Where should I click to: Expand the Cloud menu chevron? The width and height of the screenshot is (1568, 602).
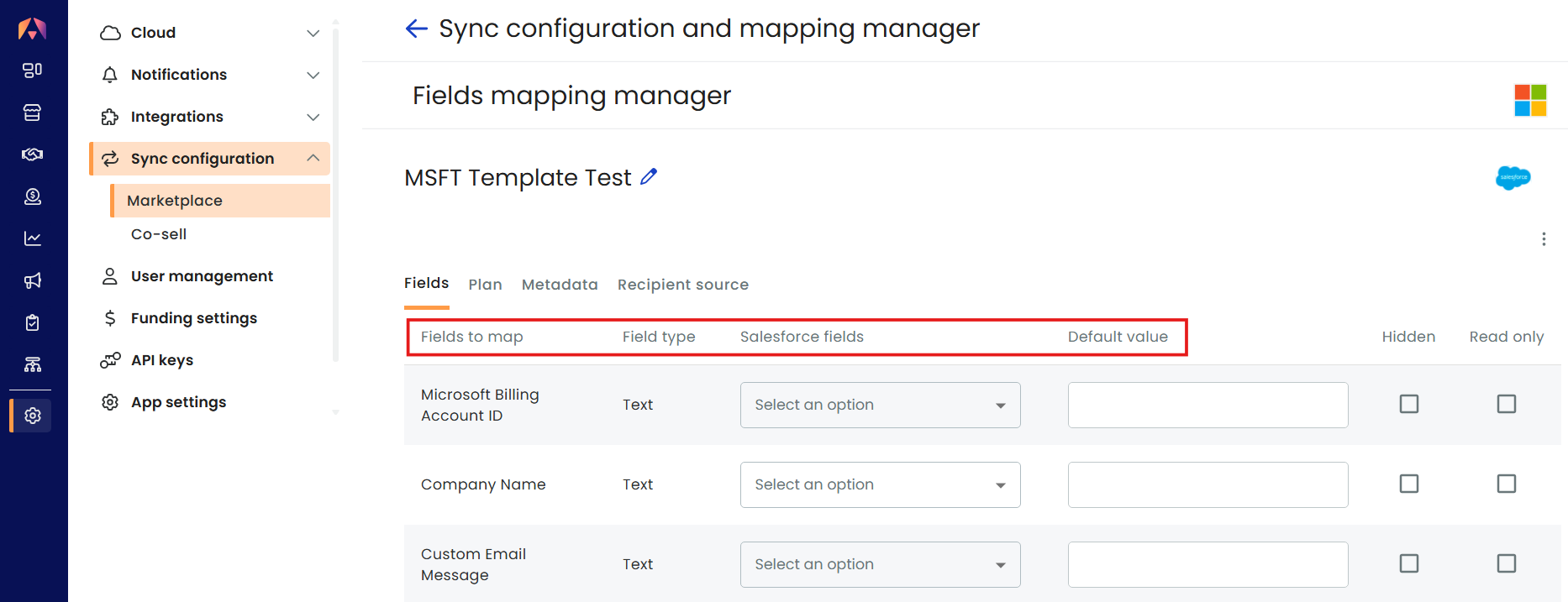coord(313,33)
